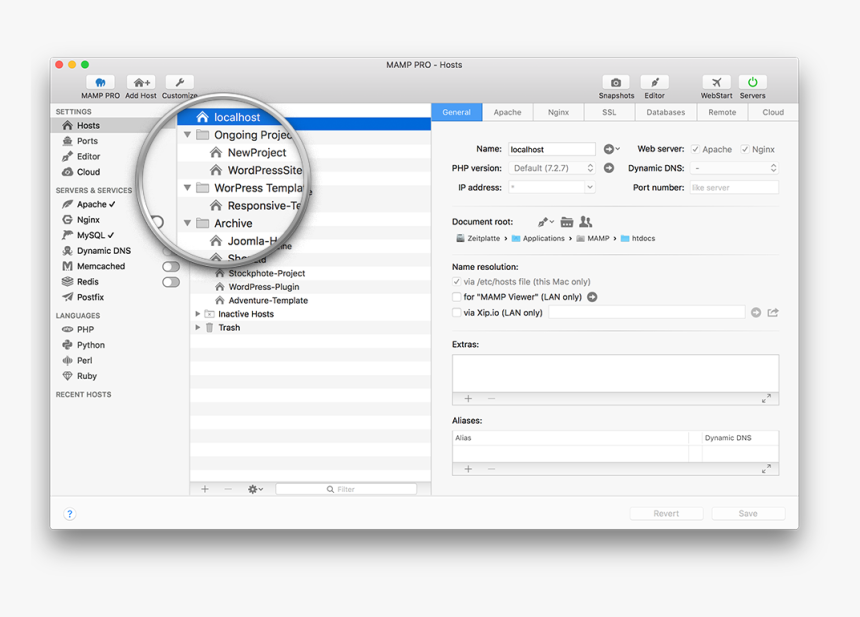The width and height of the screenshot is (860, 617).
Task: Switch to the General tab
Action: click(456, 112)
